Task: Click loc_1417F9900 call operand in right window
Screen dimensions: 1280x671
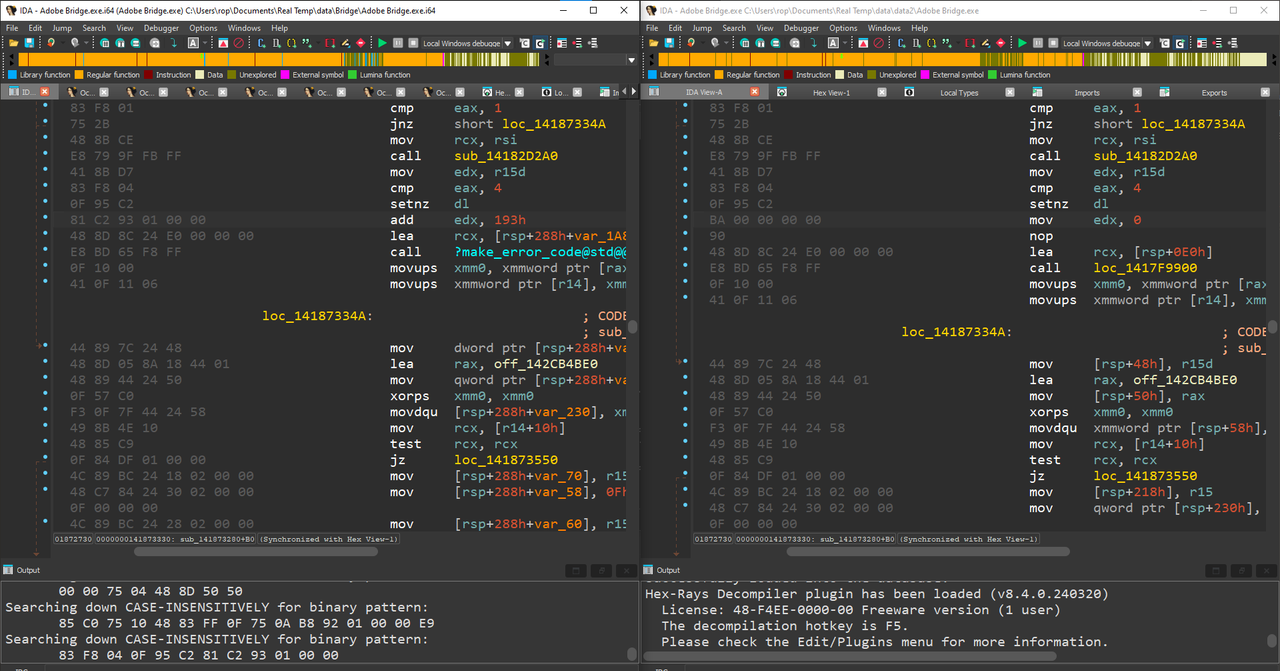Action: 1145,268
